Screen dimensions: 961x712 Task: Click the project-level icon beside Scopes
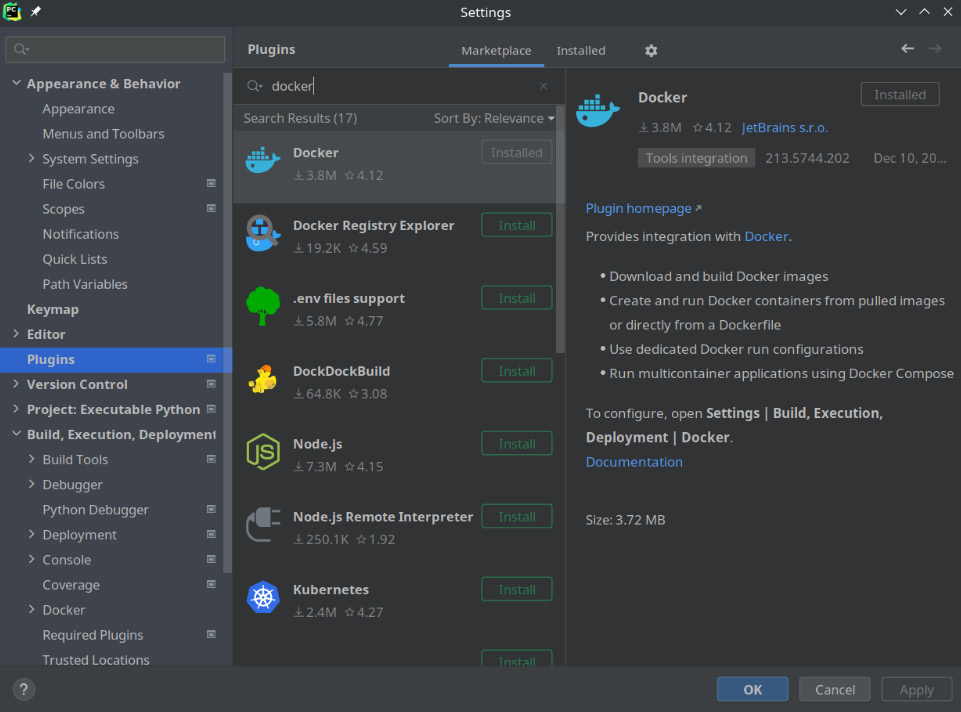tap(211, 208)
